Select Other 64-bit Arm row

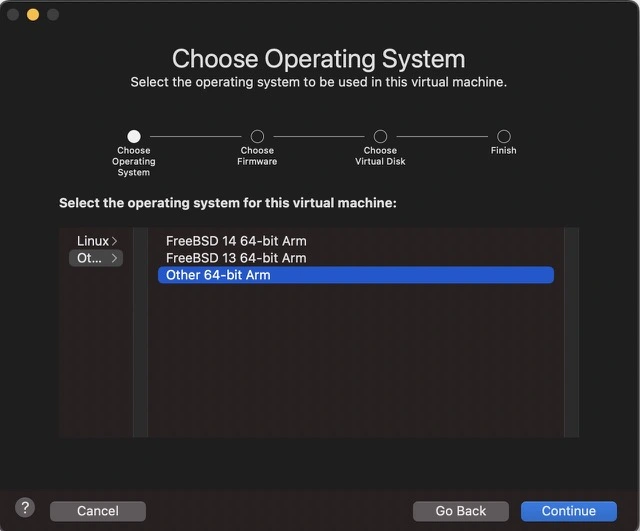point(356,275)
